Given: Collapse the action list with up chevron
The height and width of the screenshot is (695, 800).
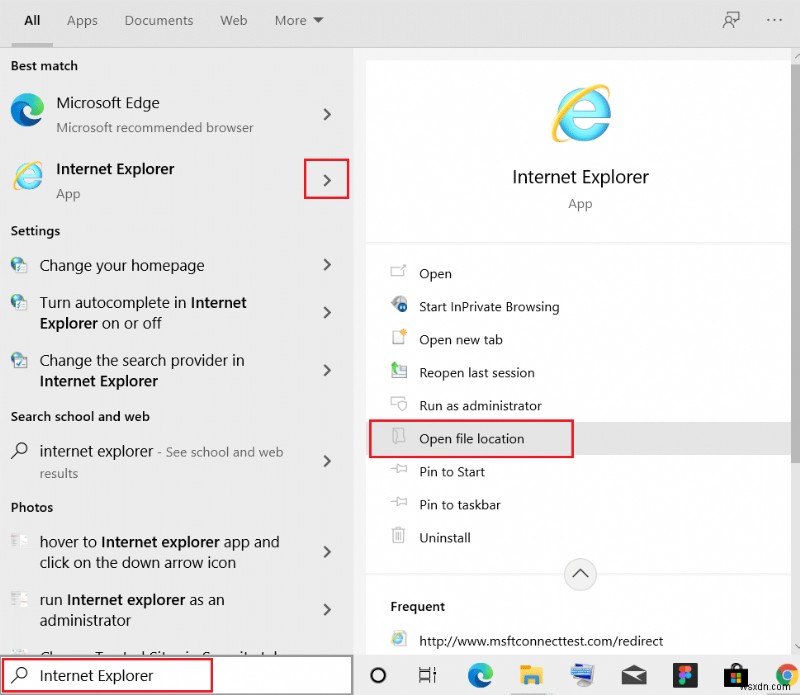Looking at the screenshot, I should (580, 574).
